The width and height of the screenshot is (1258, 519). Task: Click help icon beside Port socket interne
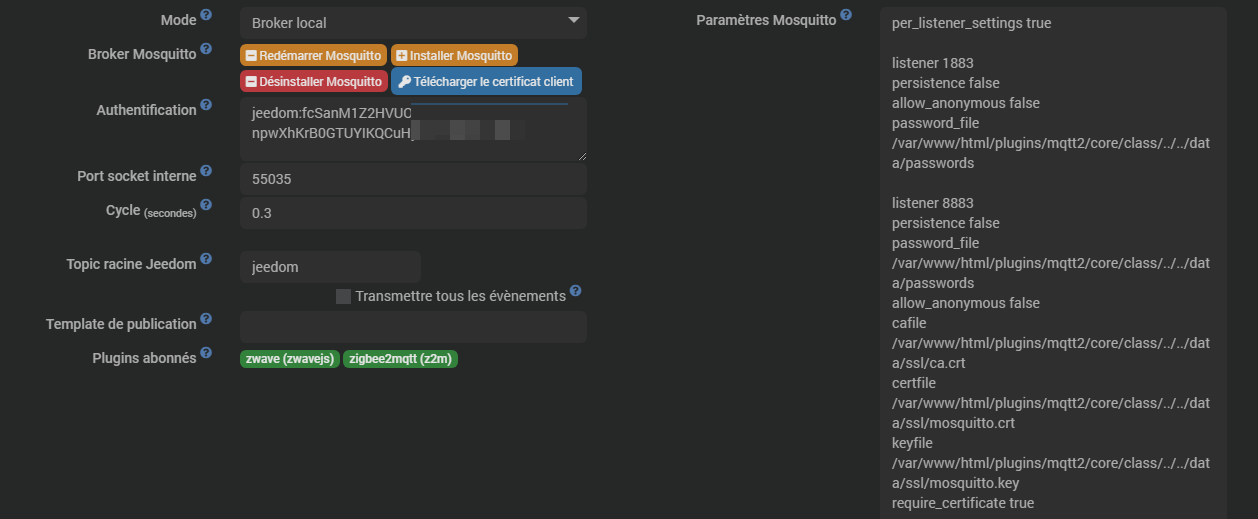206,171
